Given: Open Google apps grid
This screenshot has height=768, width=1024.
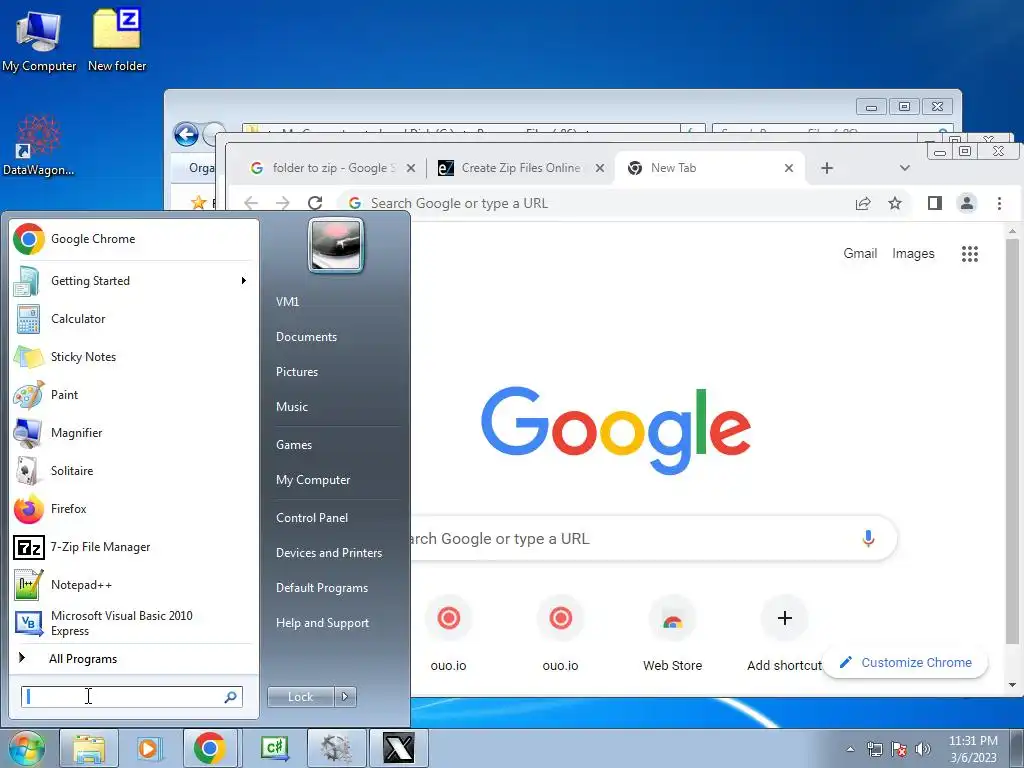Looking at the screenshot, I should [x=970, y=254].
